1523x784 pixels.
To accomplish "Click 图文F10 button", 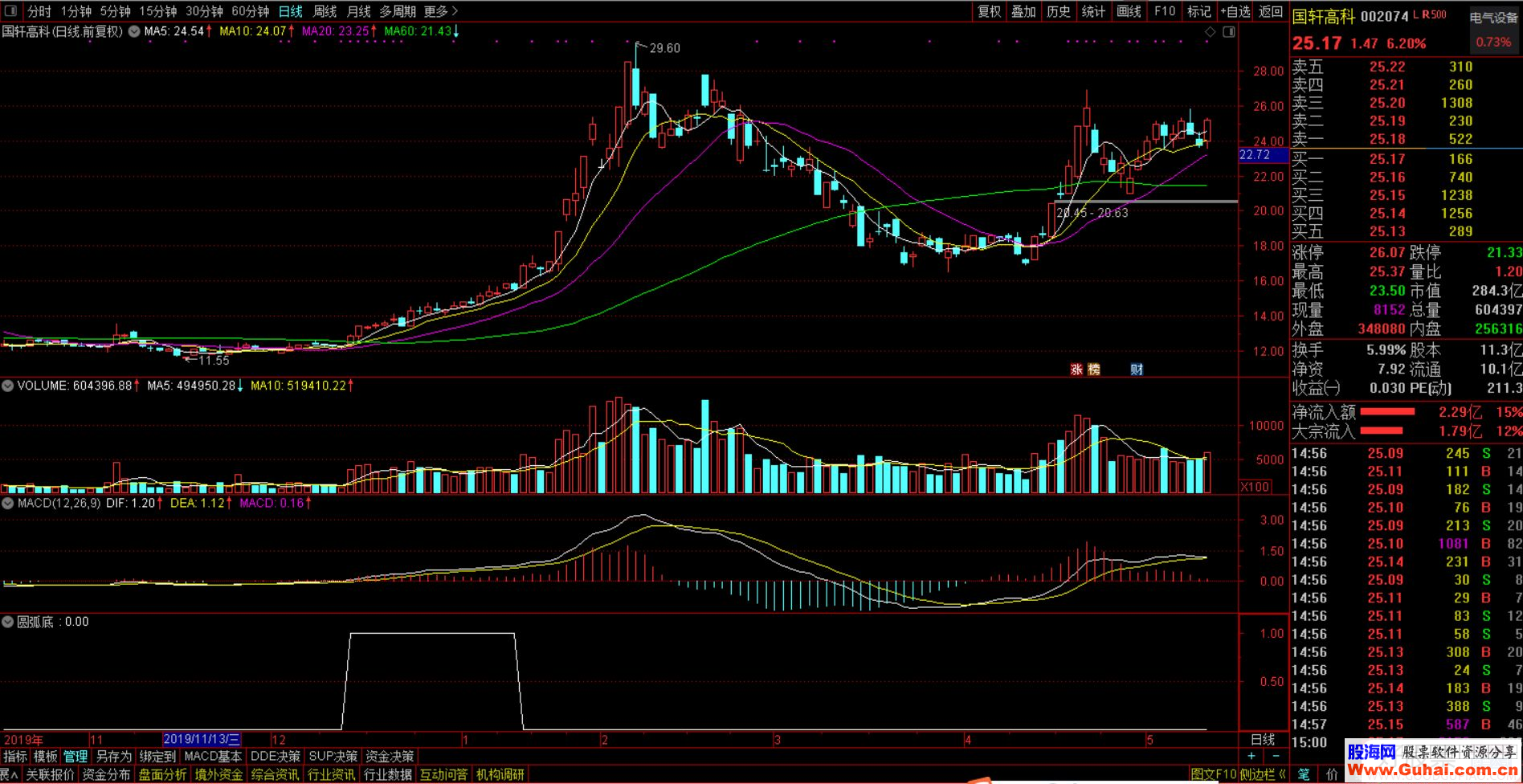I will pos(1214,774).
